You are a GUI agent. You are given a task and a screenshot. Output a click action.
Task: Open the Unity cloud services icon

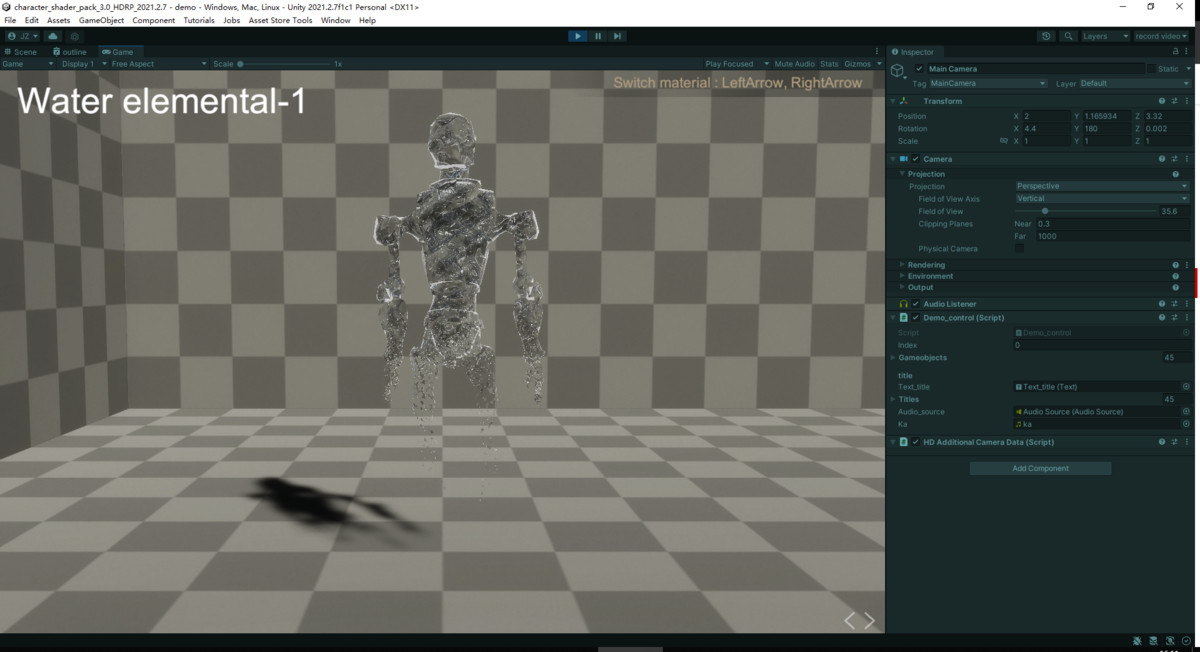click(53, 36)
